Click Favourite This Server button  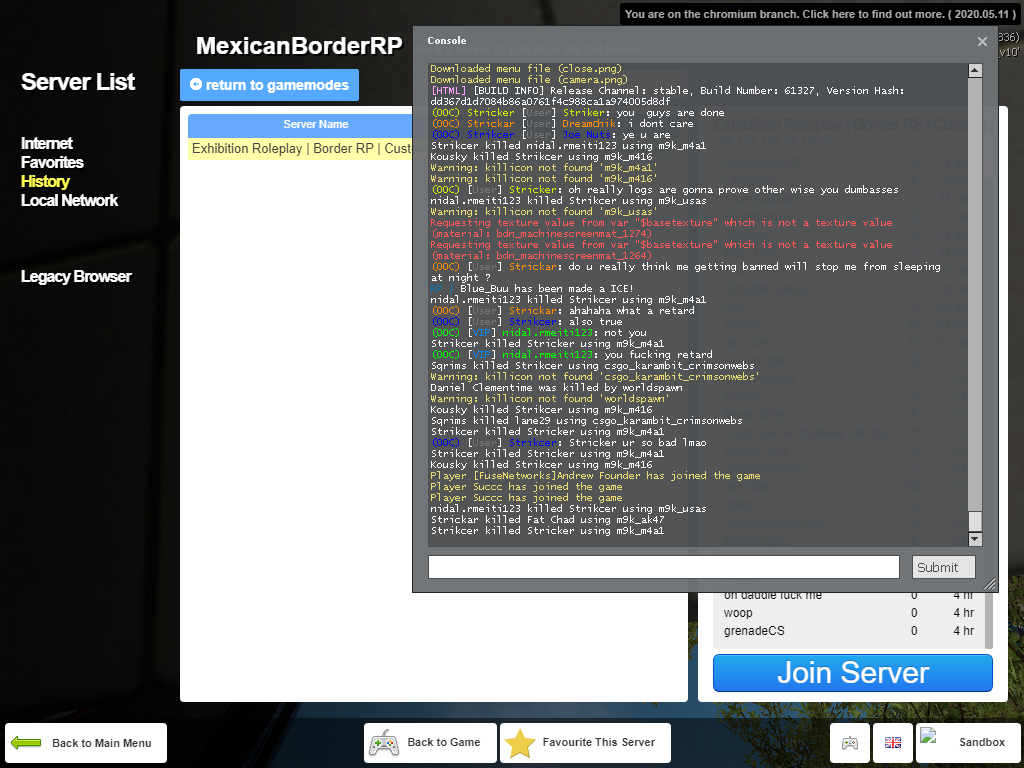pyautogui.click(x=585, y=743)
